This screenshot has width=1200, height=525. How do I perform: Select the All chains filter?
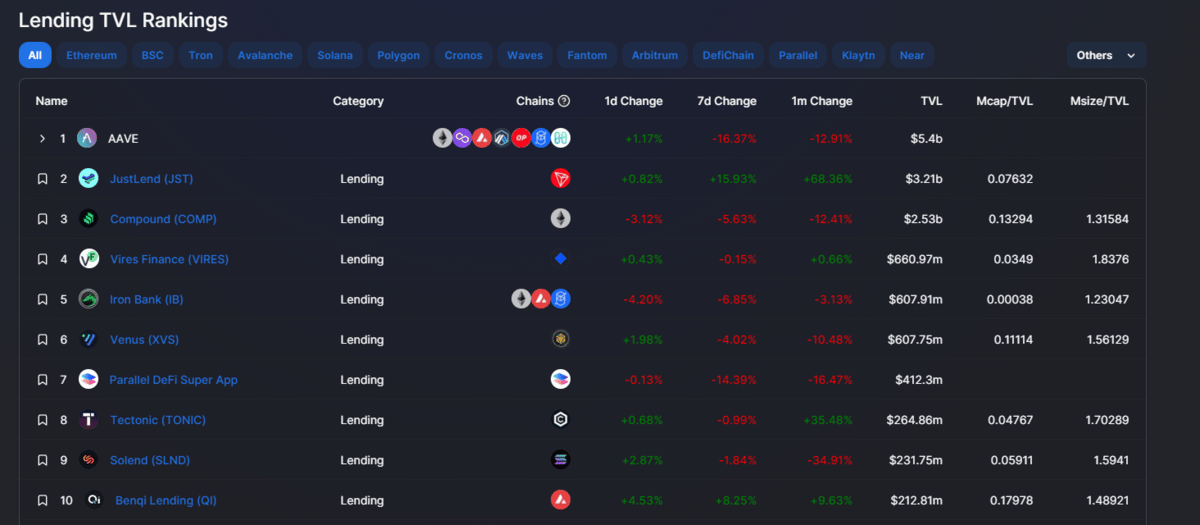(x=35, y=55)
